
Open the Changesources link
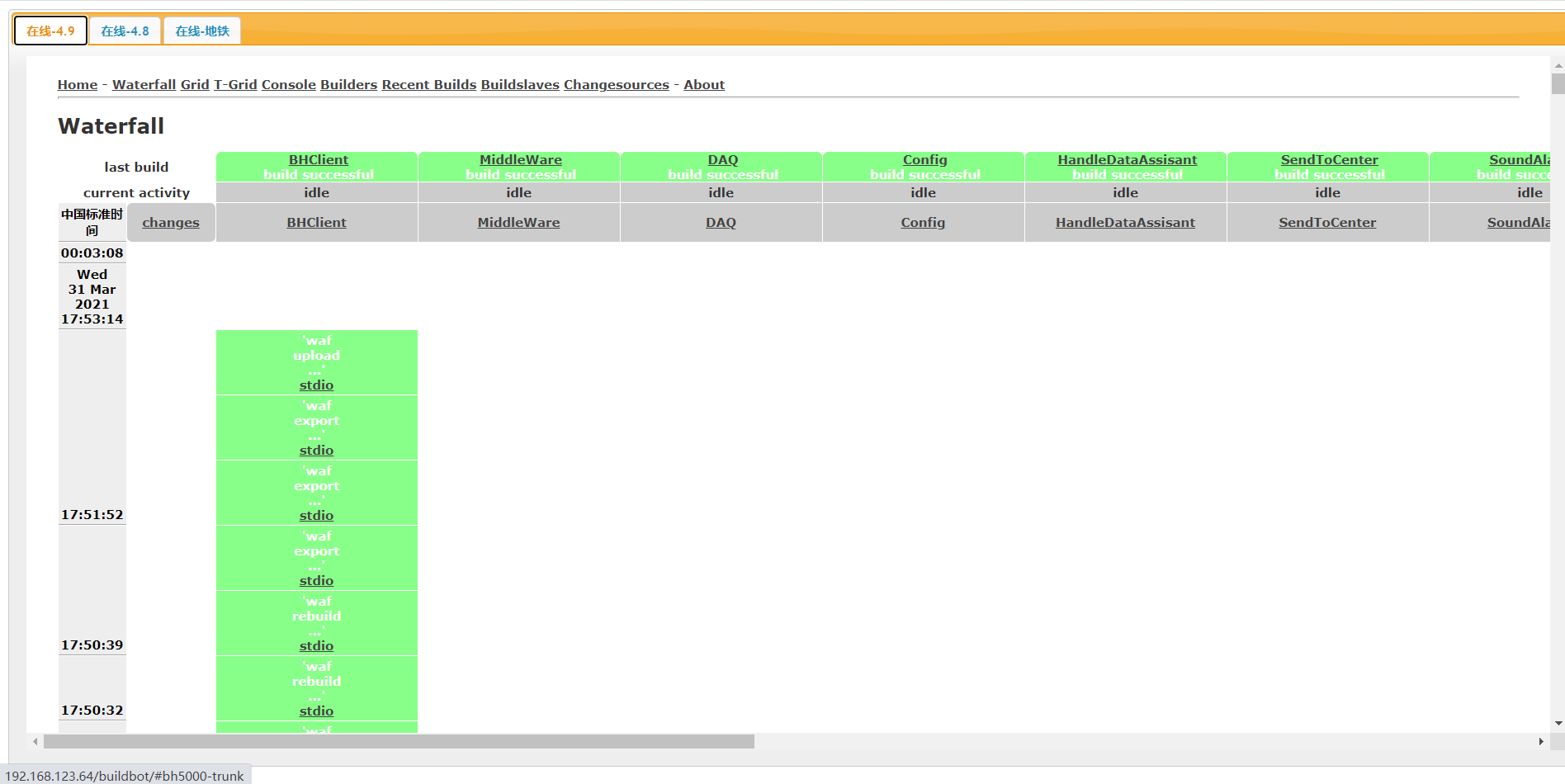click(x=616, y=85)
